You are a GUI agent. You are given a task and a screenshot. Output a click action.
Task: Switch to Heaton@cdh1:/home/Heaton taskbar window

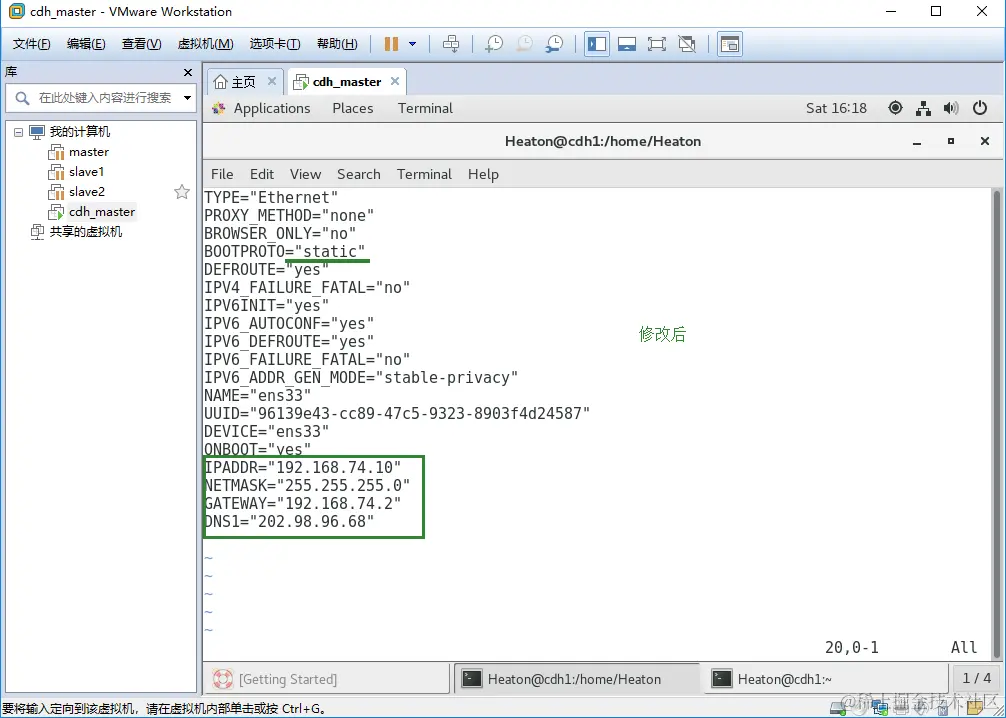click(576, 679)
